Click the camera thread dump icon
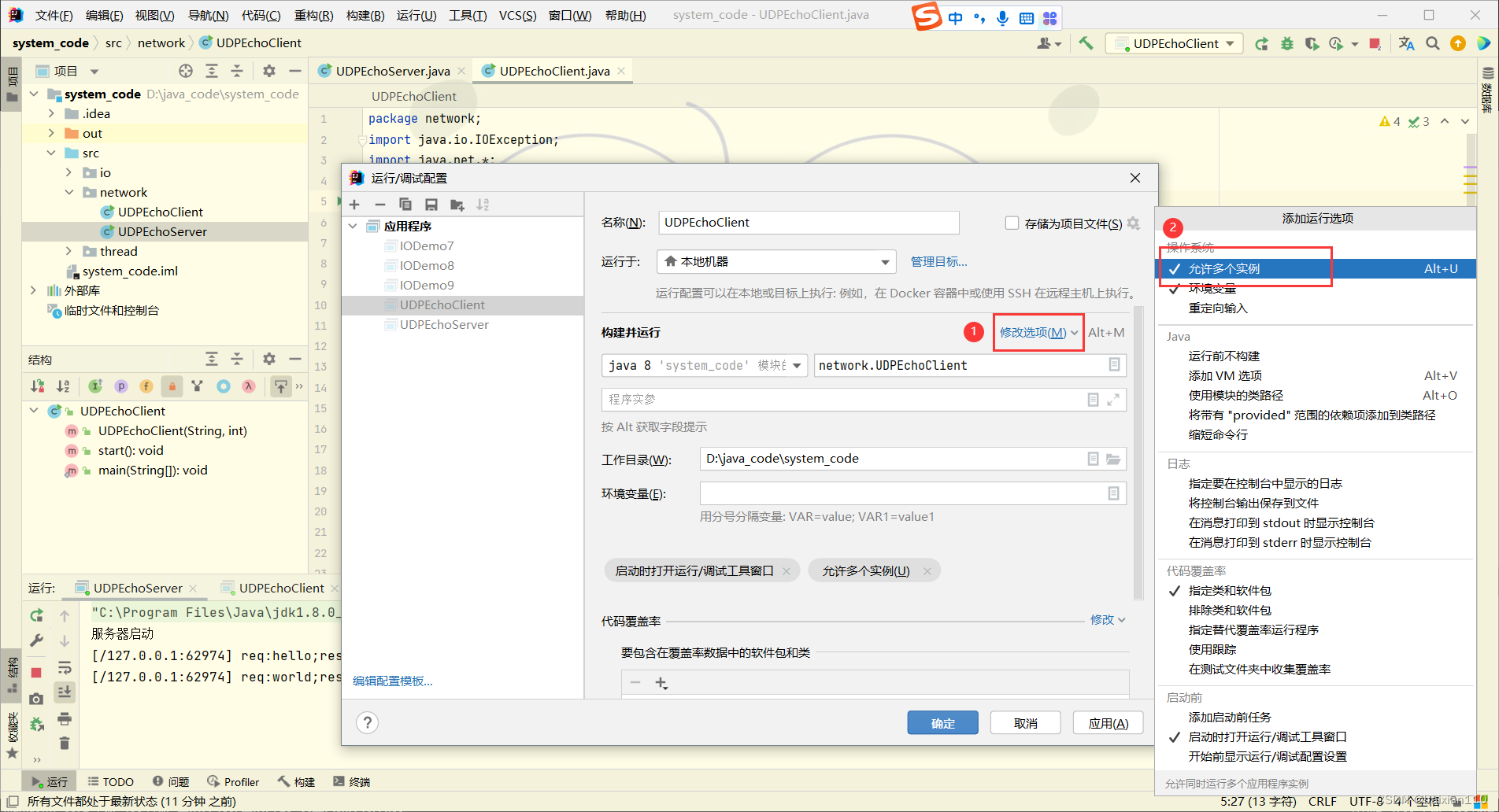The height and width of the screenshot is (812, 1499). [36, 699]
